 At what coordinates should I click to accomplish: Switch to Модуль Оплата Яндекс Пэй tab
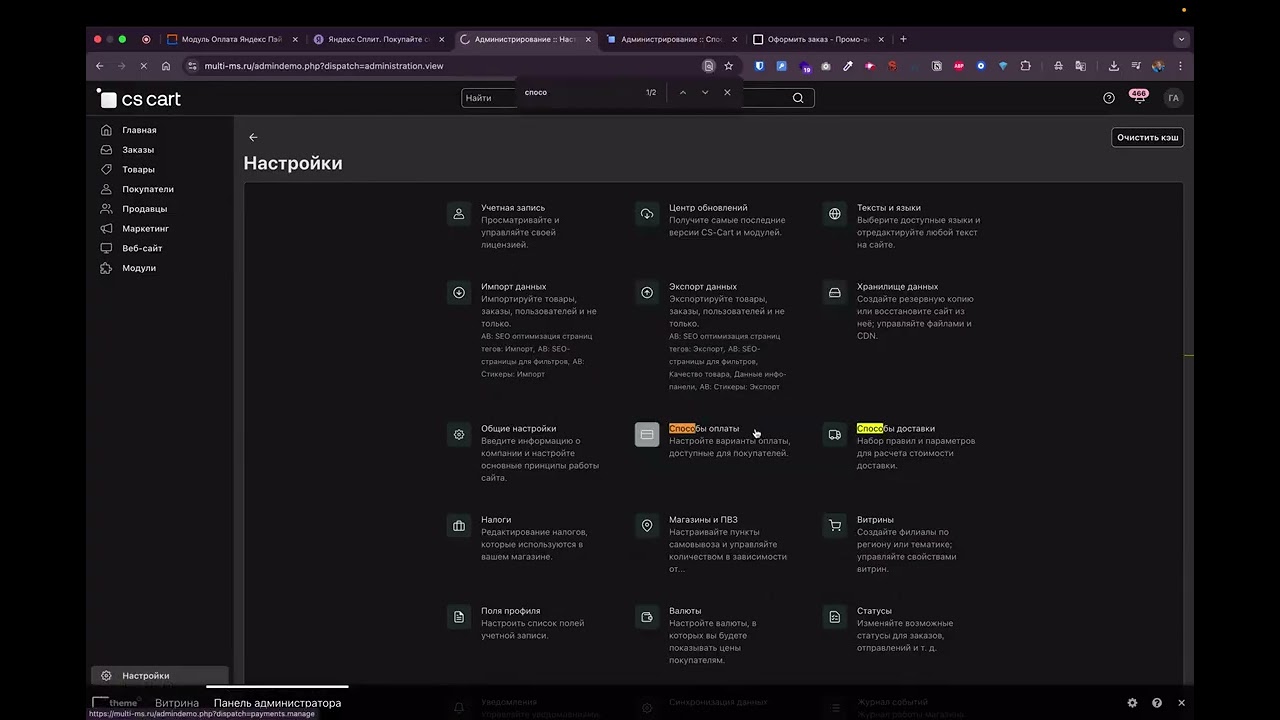pos(232,39)
